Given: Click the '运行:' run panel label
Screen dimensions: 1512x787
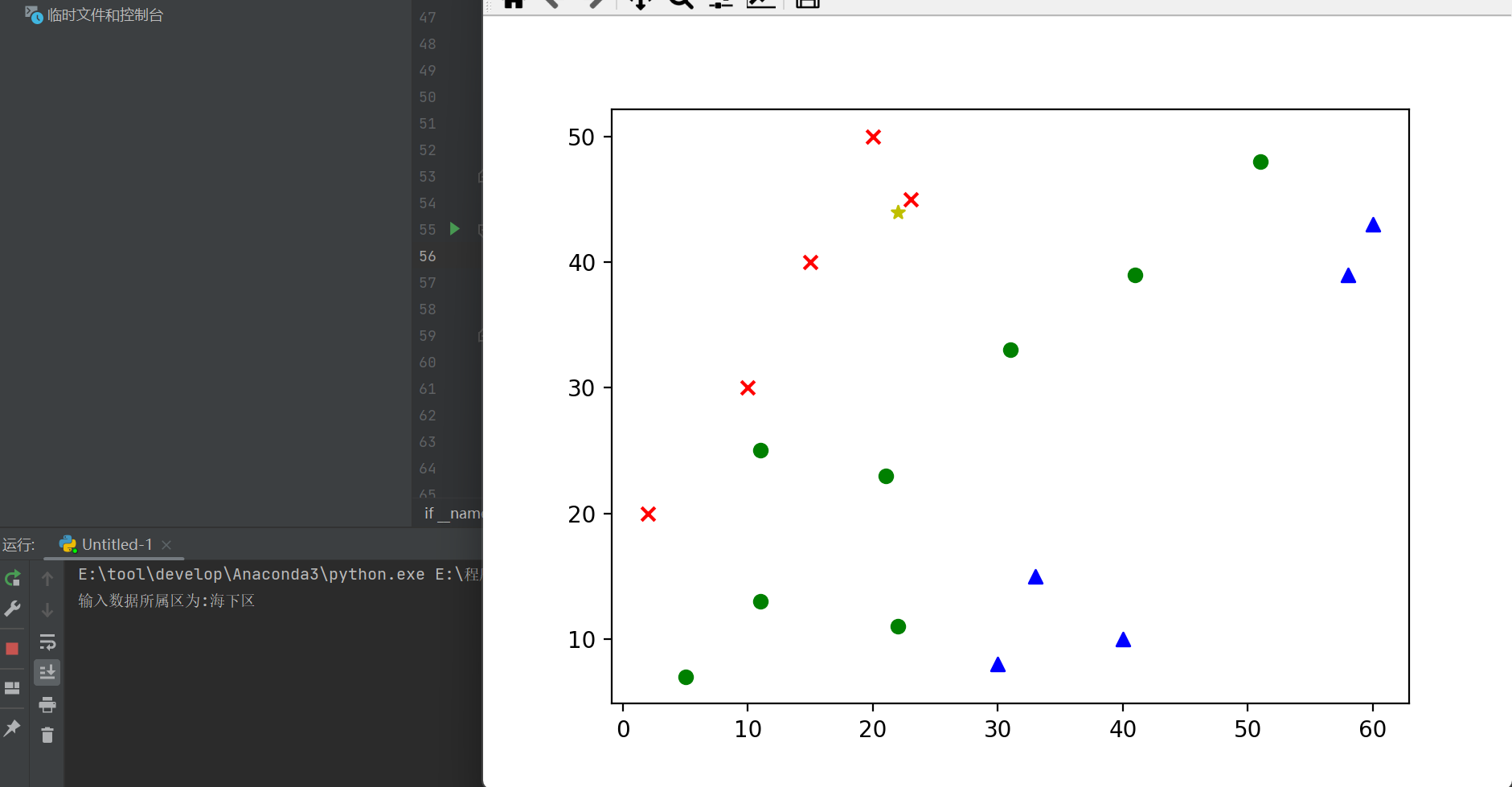Looking at the screenshot, I should 18,545.
